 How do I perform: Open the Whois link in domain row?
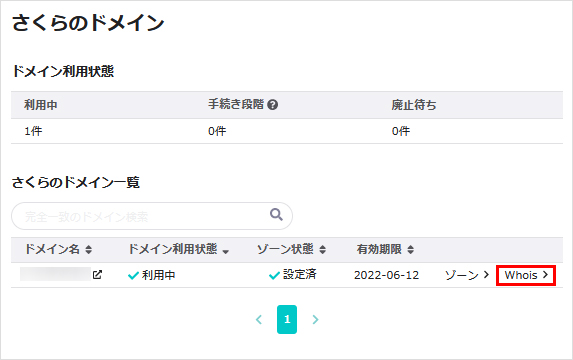tap(526, 275)
